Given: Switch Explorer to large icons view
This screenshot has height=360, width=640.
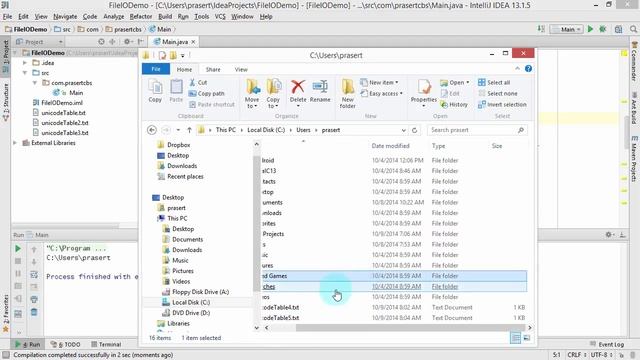Looking at the screenshot, I should tap(527, 338).
